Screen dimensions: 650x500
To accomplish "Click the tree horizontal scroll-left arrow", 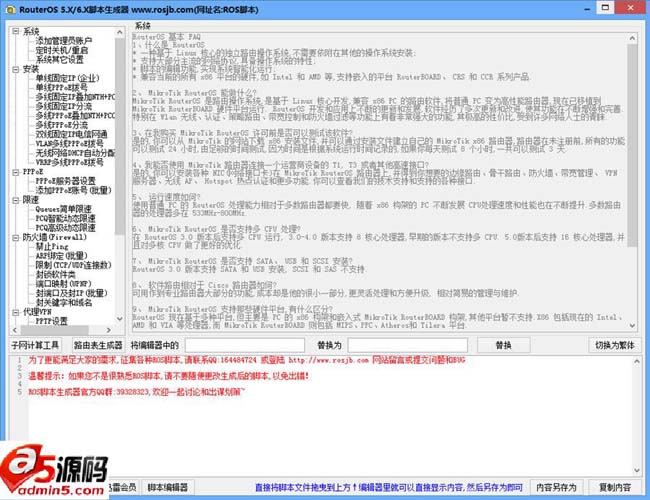I will 15,330.
